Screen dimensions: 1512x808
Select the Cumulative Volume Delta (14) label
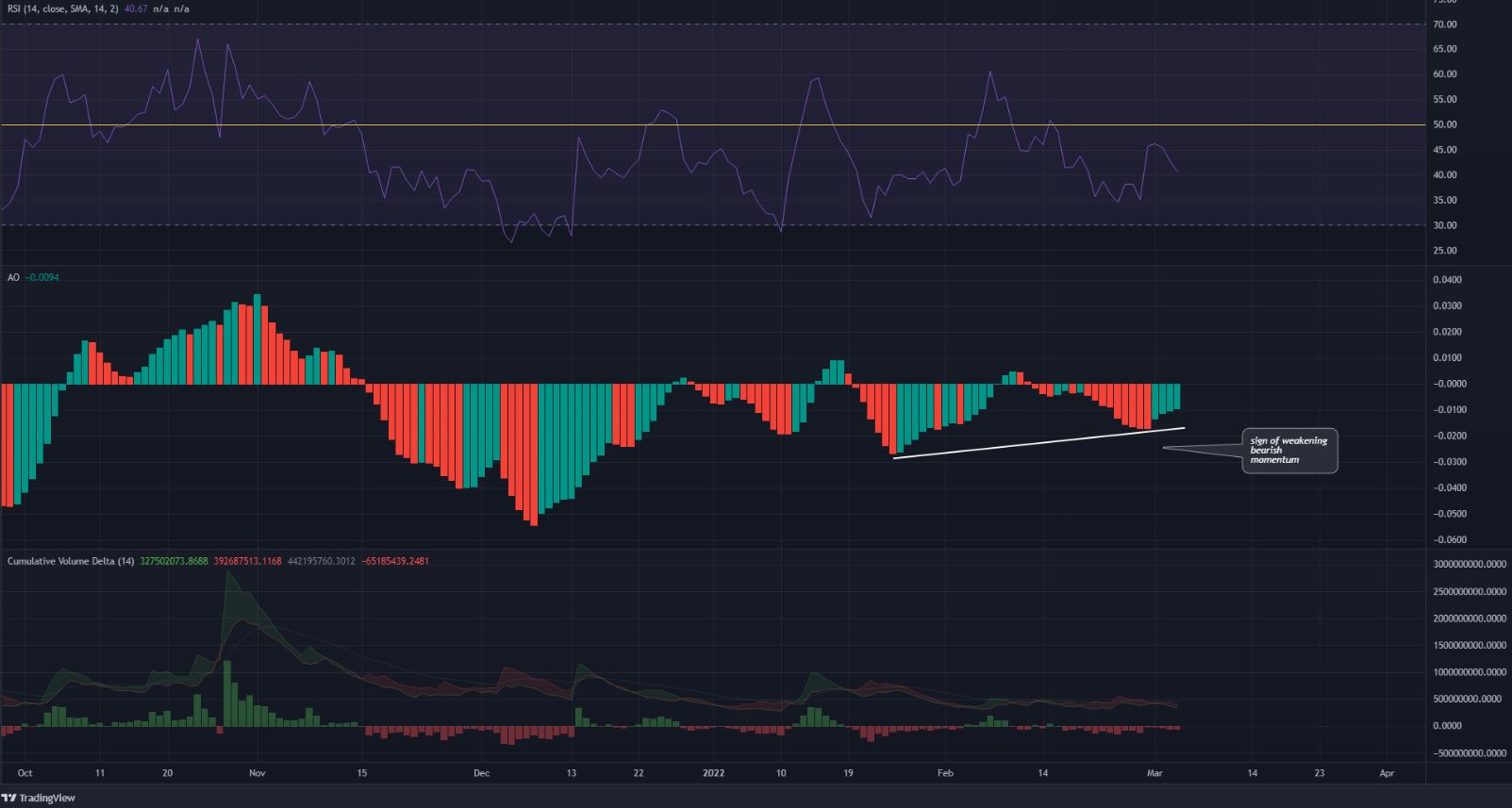pos(71,561)
